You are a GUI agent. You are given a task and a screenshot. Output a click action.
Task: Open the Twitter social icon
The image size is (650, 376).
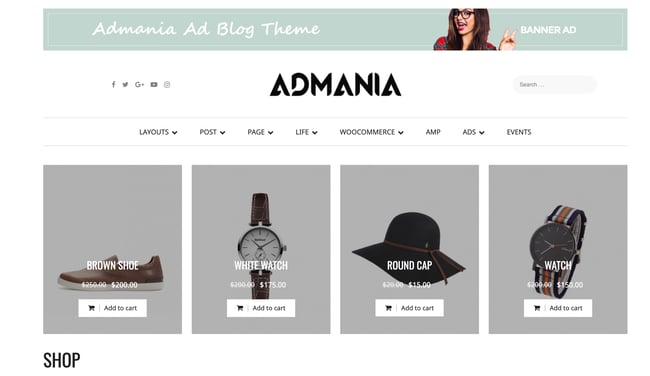coord(125,85)
